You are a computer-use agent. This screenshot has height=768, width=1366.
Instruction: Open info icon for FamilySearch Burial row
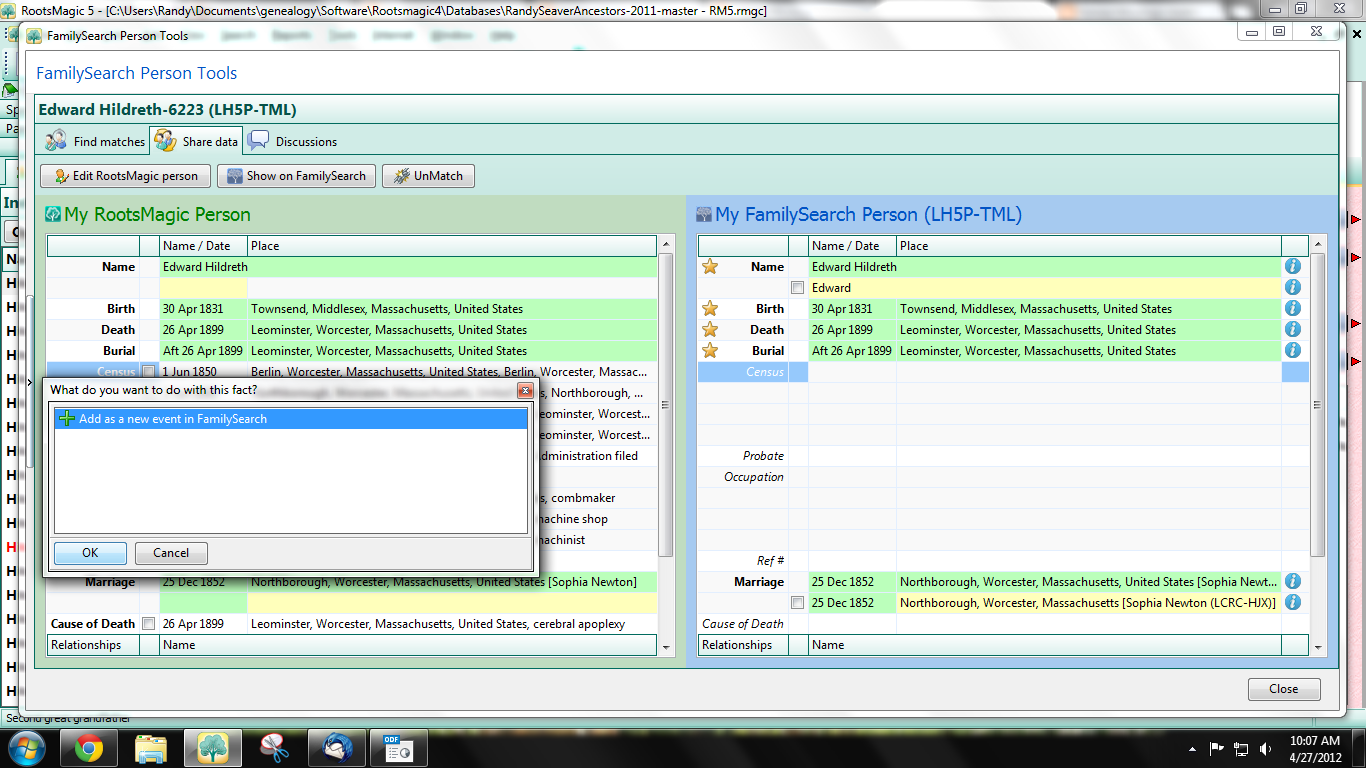1293,351
